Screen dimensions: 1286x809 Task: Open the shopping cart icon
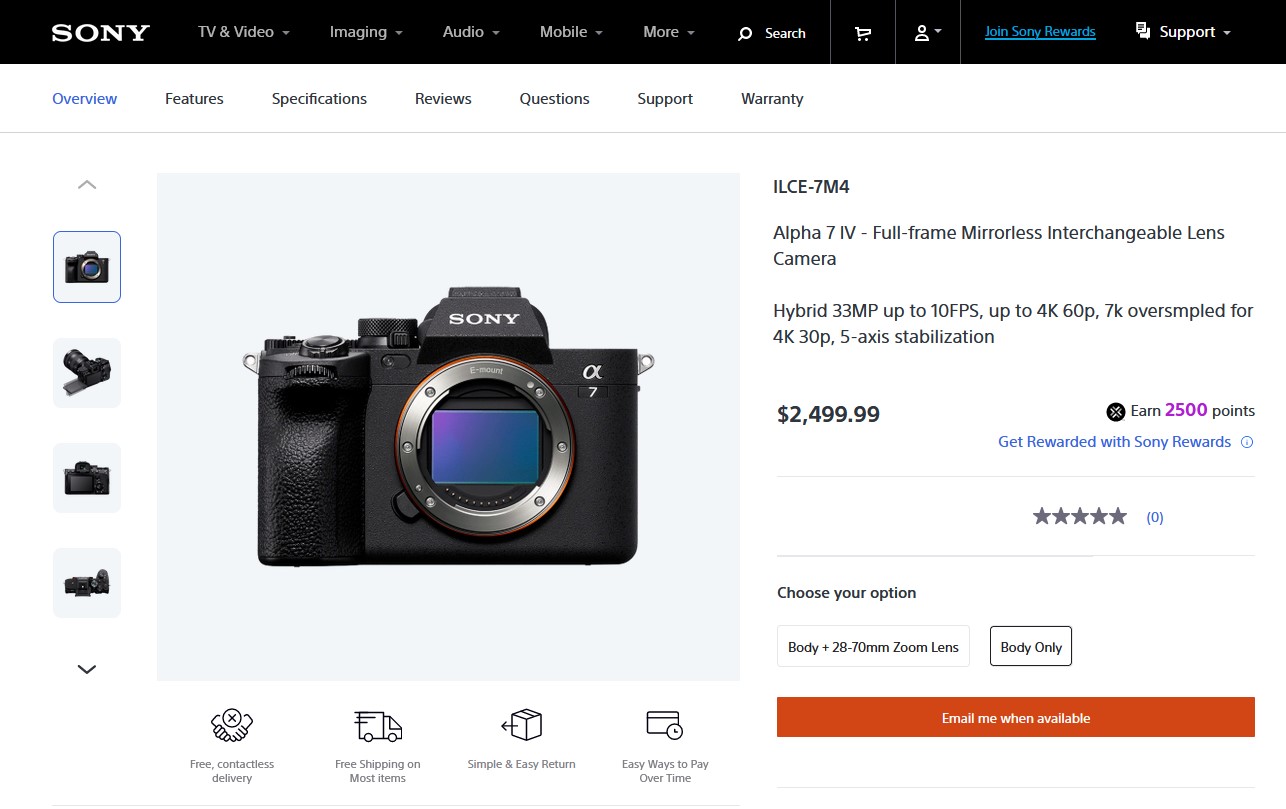tap(862, 33)
